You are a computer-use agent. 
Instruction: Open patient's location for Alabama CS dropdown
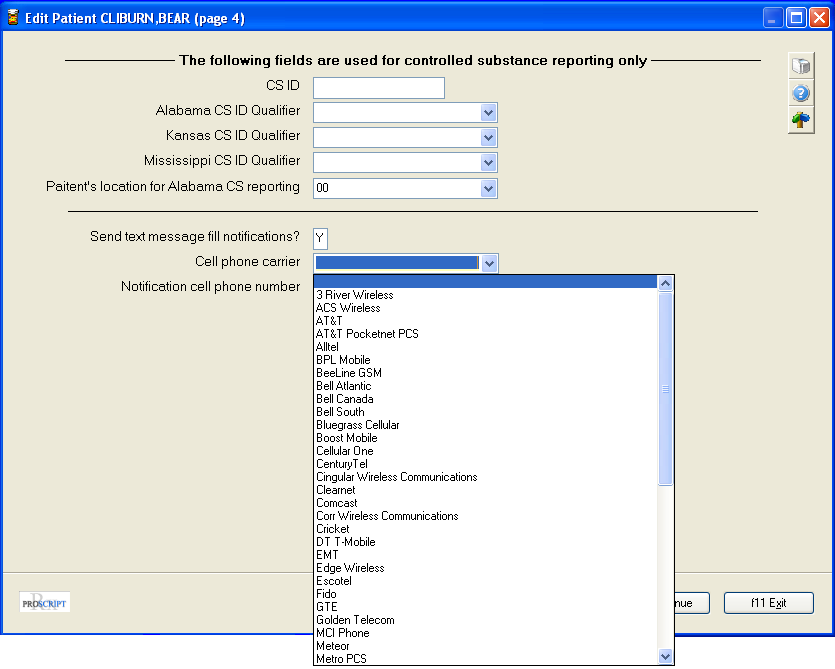tap(488, 188)
